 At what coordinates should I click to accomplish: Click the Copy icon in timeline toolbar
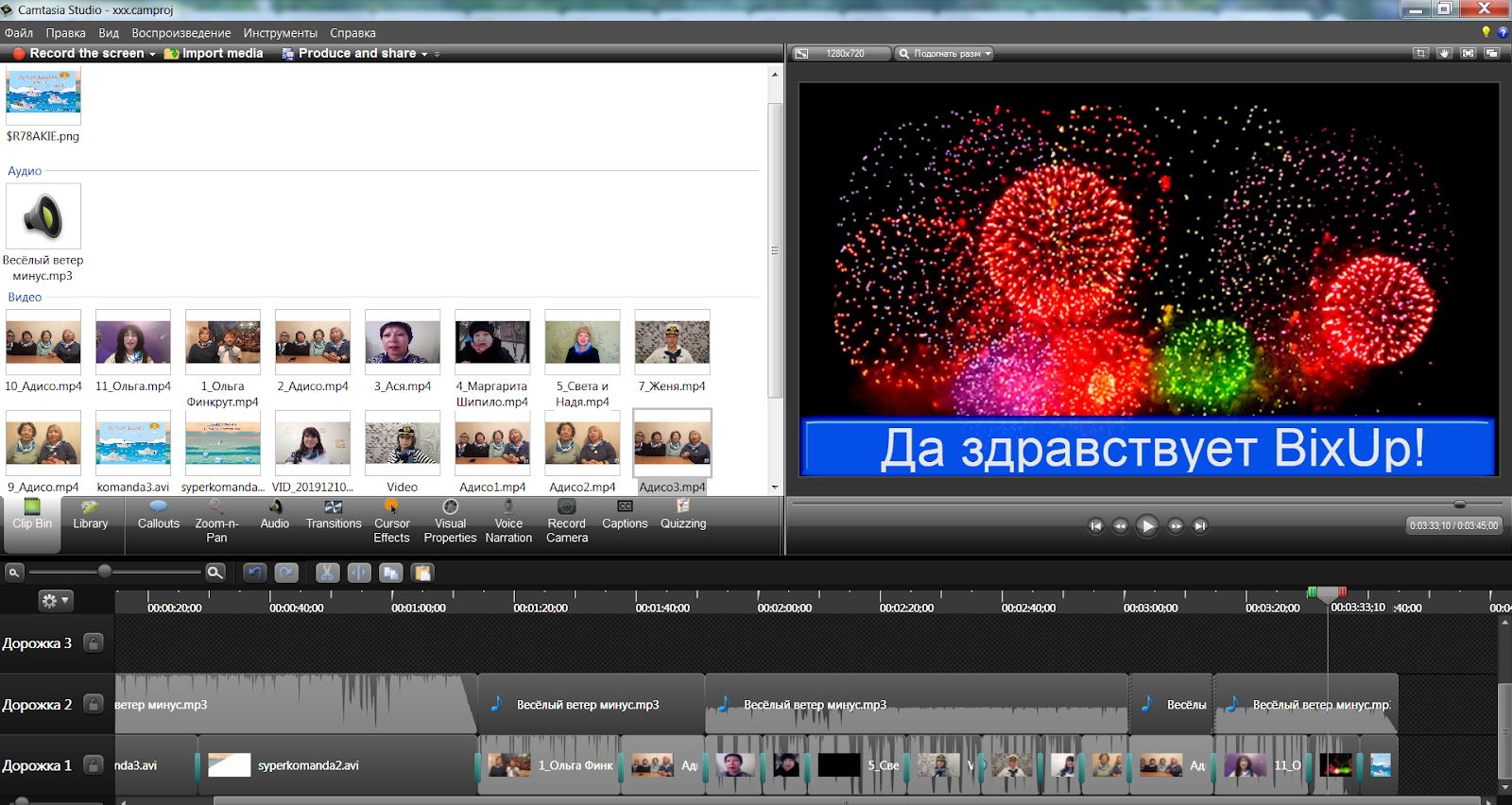(x=391, y=573)
